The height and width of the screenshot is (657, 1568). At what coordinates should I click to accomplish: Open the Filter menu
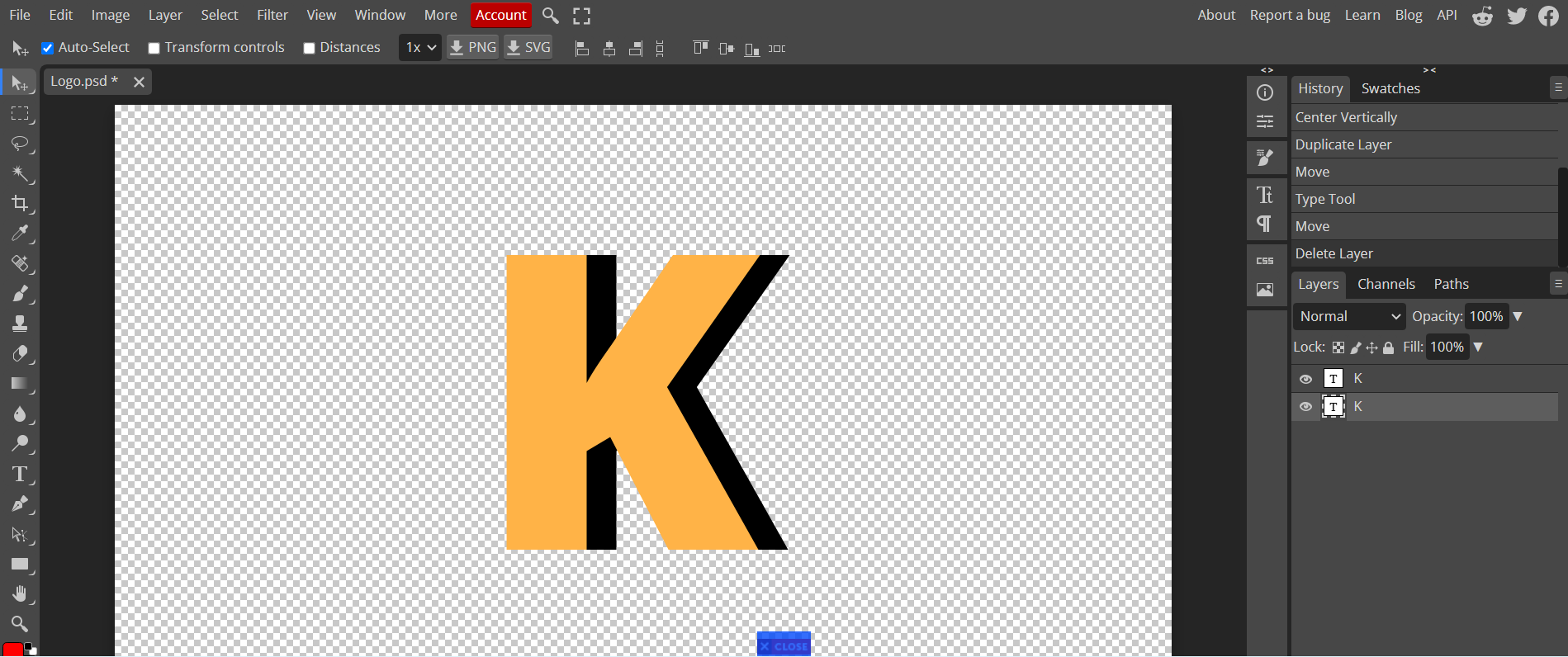pyautogui.click(x=272, y=15)
